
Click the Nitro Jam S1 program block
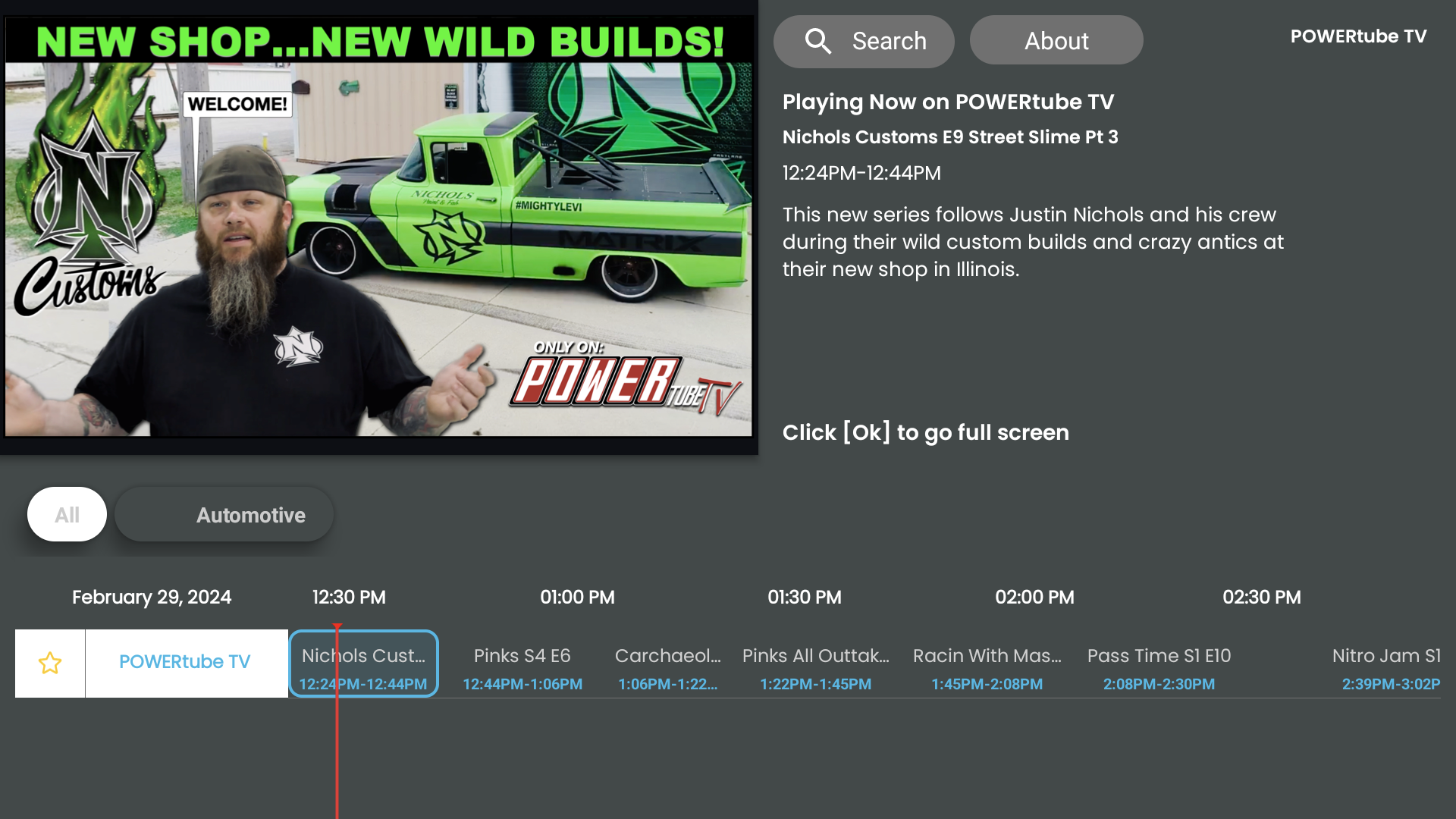[1387, 663]
